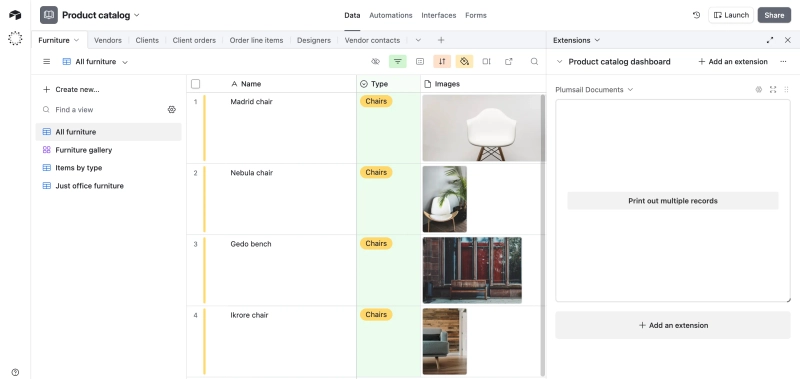Click Plumsail extension drag handle
The width and height of the screenshot is (800, 379).
[786, 90]
